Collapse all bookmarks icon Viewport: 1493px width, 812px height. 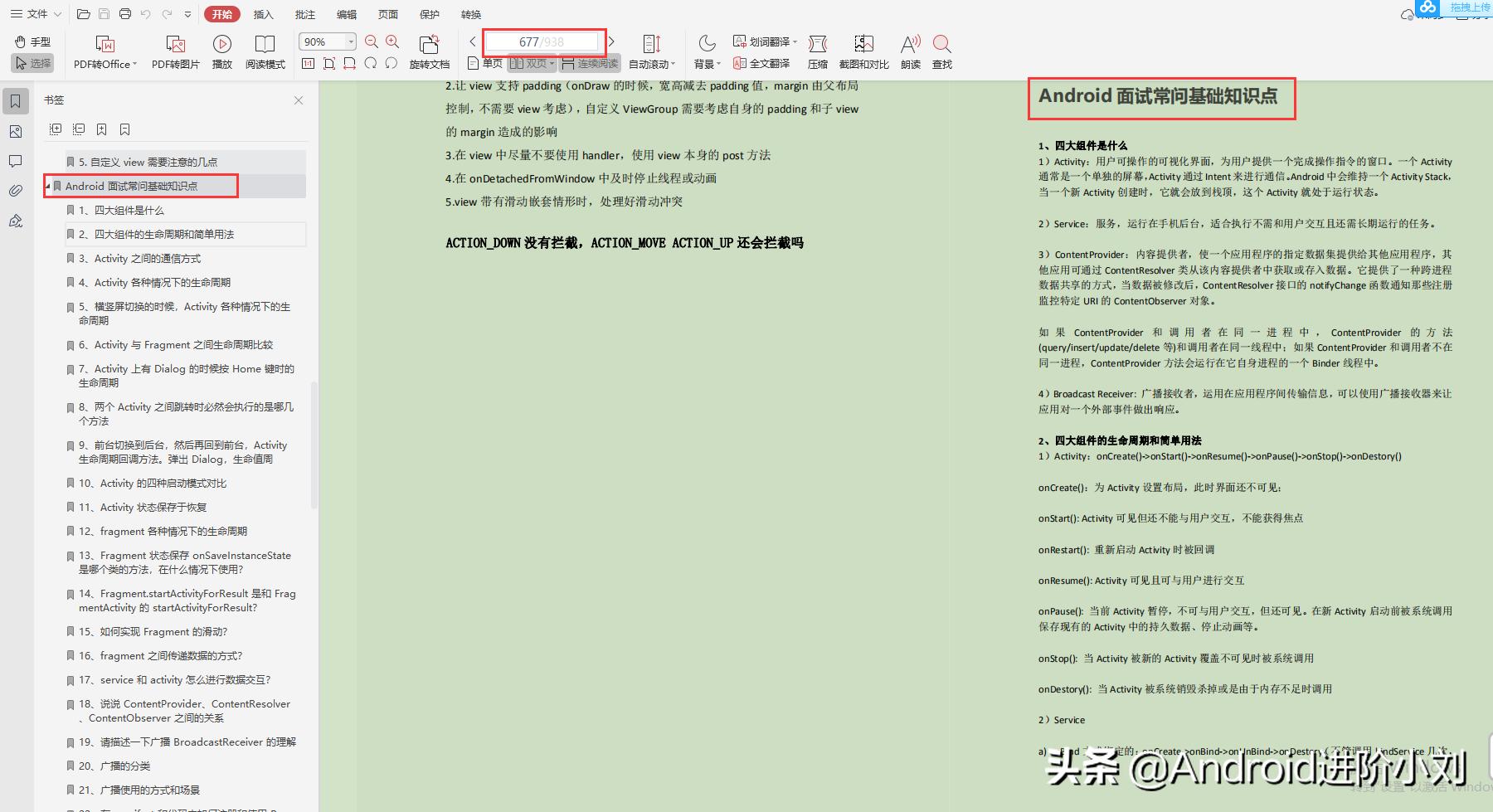[x=79, y=129]
